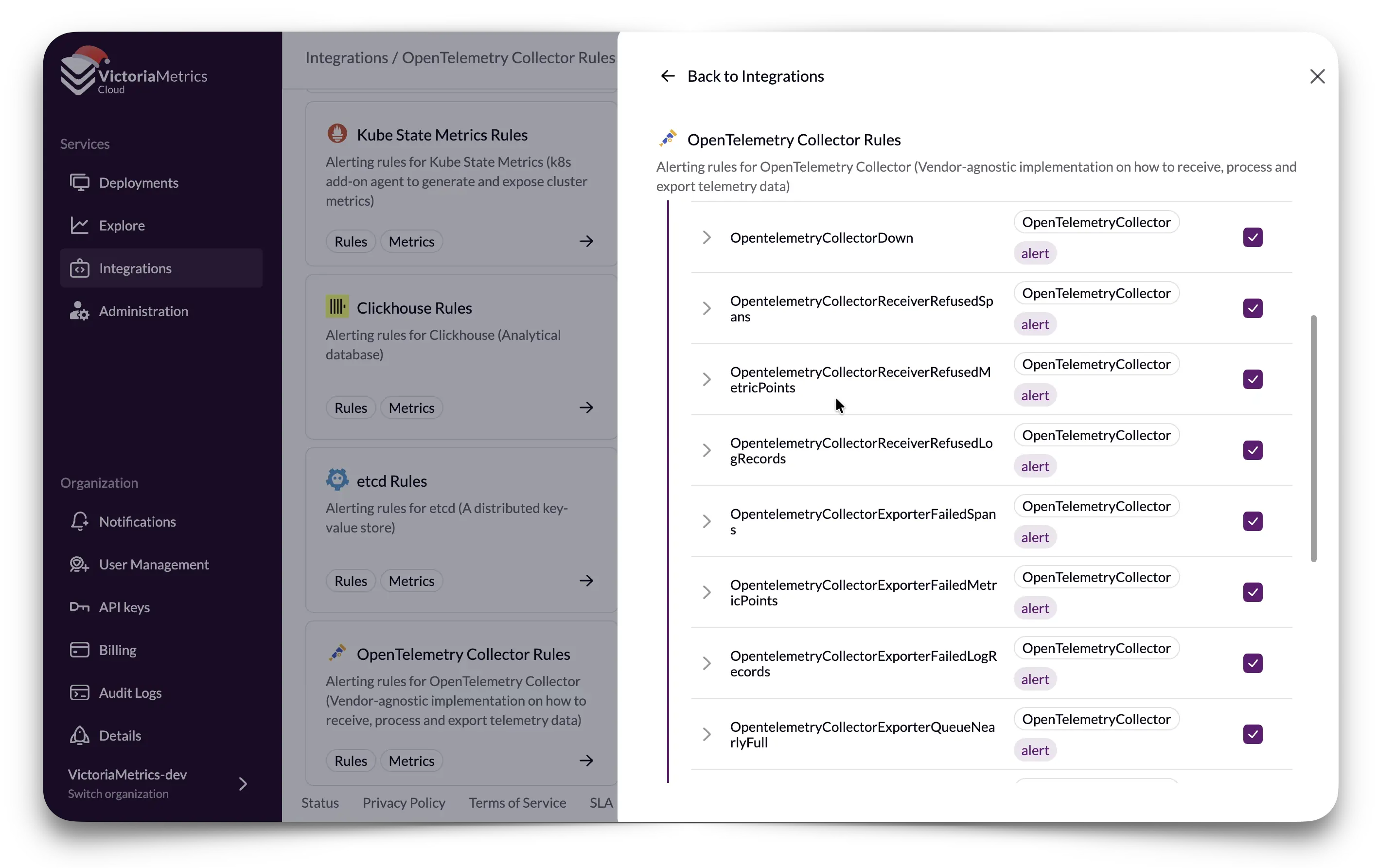Open Audit Logs in the sidebar
The image size is (1377, 868).
(130, 693)
